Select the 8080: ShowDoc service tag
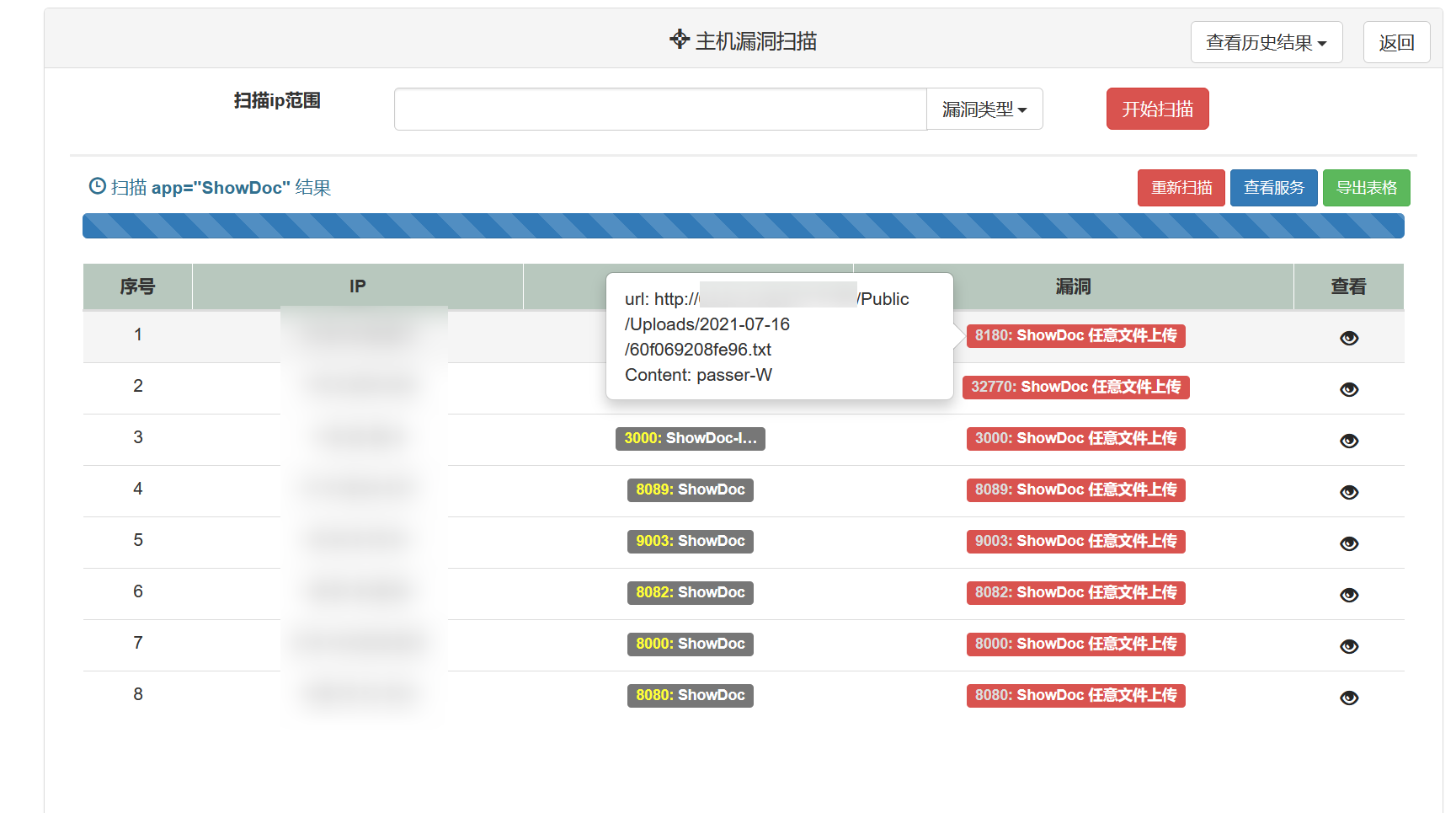Viewport: 1456px width, 813px height. [x=691, y=696]
